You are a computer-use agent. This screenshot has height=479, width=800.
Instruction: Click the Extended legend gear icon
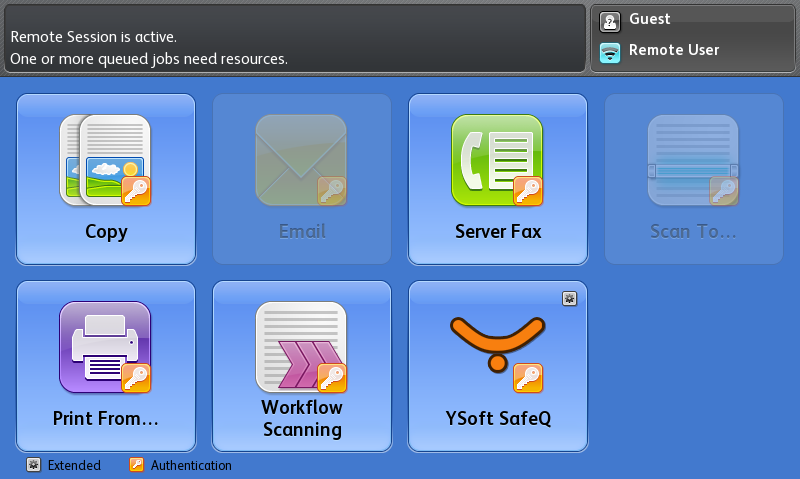pyautogui.click(x=33, y=465)
